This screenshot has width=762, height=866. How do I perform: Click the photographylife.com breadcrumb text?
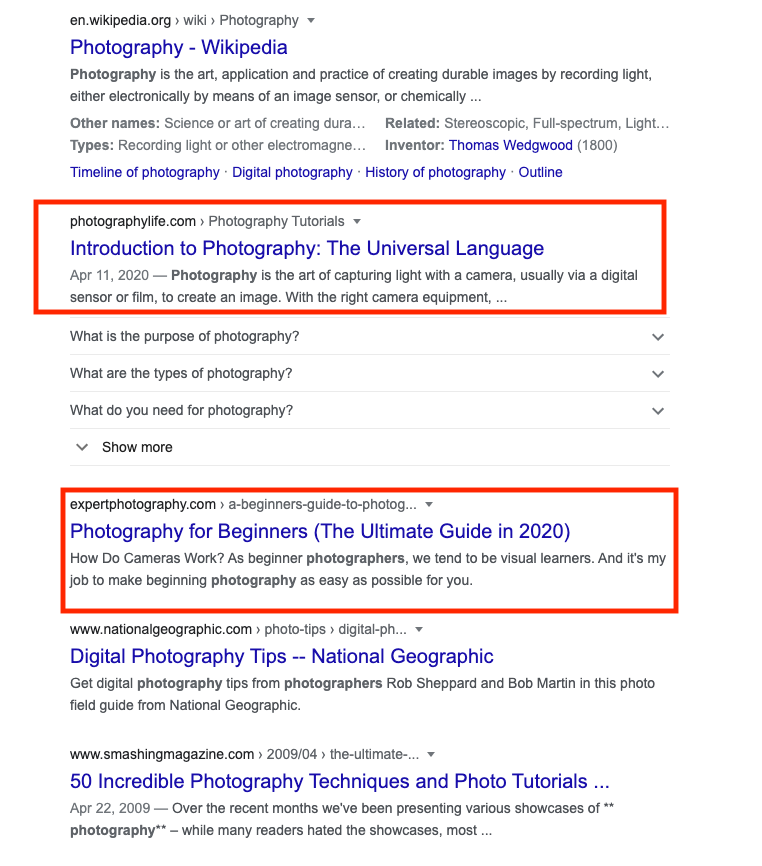tap(133, 221)
